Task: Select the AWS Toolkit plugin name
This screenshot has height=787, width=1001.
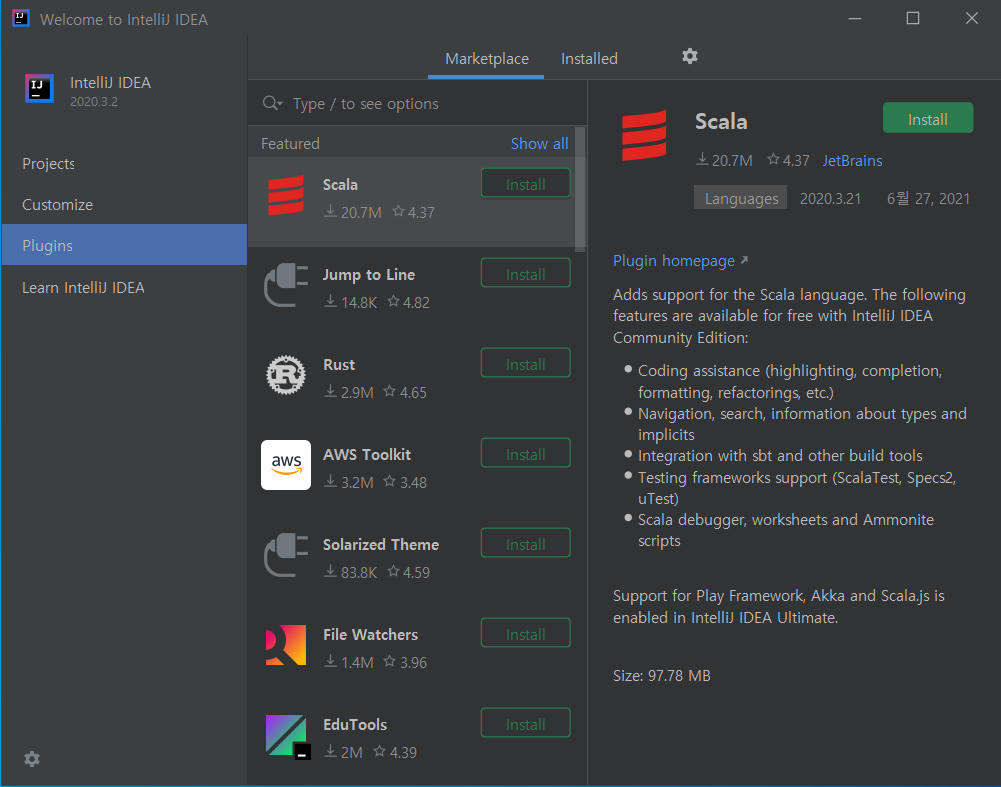Action: (x=367, y=454)
